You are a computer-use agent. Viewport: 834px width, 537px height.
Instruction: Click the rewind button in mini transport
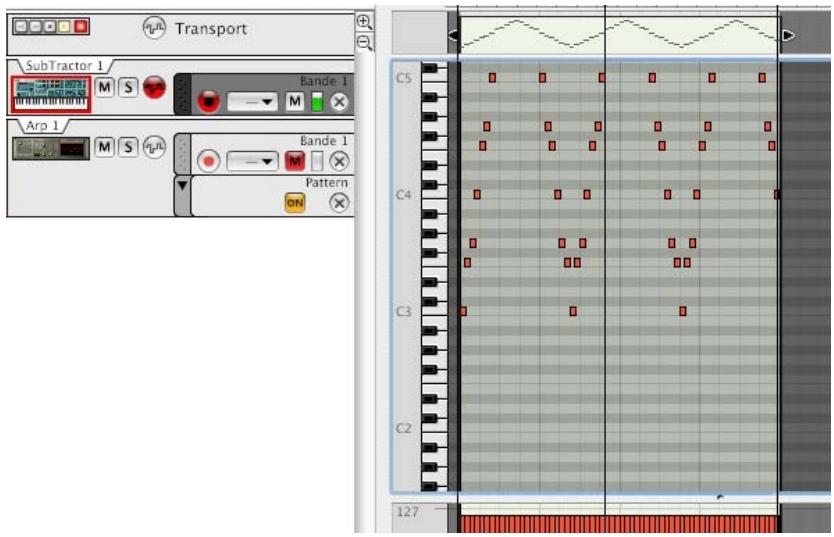pos(21,27)
